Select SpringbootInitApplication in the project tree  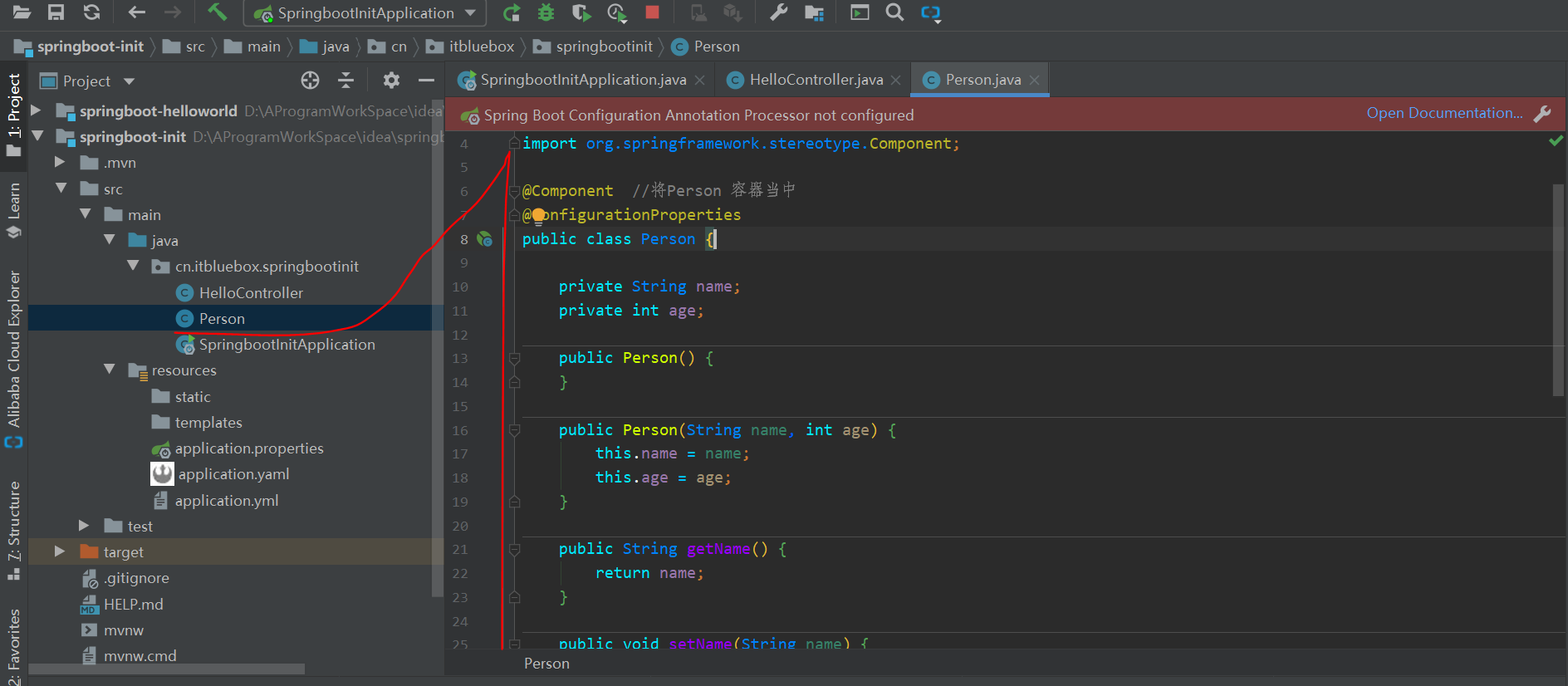pos(287,345)
